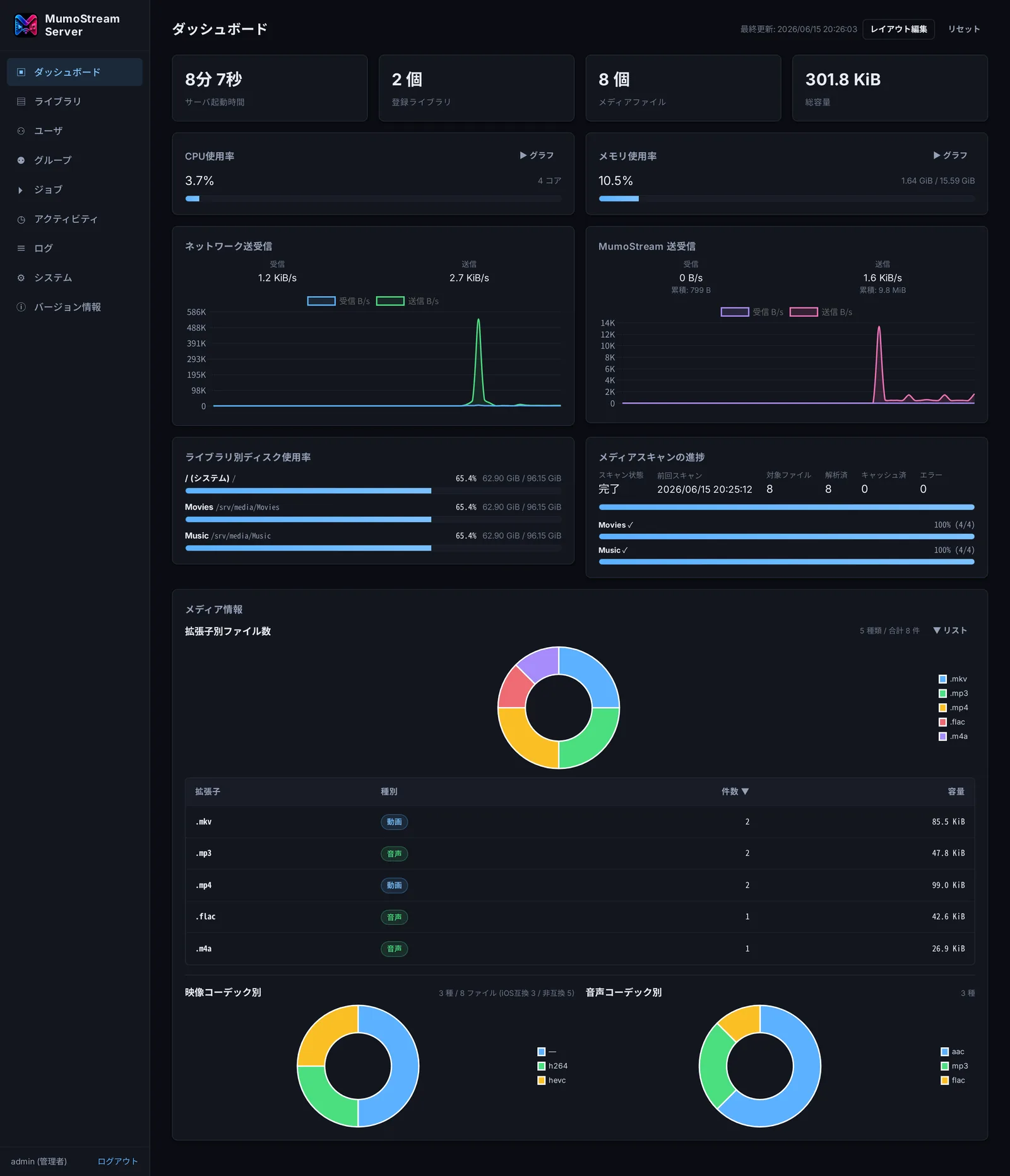Click the system gear icon in the sidebar
1010x1176 pixels.
pos(21,278)
